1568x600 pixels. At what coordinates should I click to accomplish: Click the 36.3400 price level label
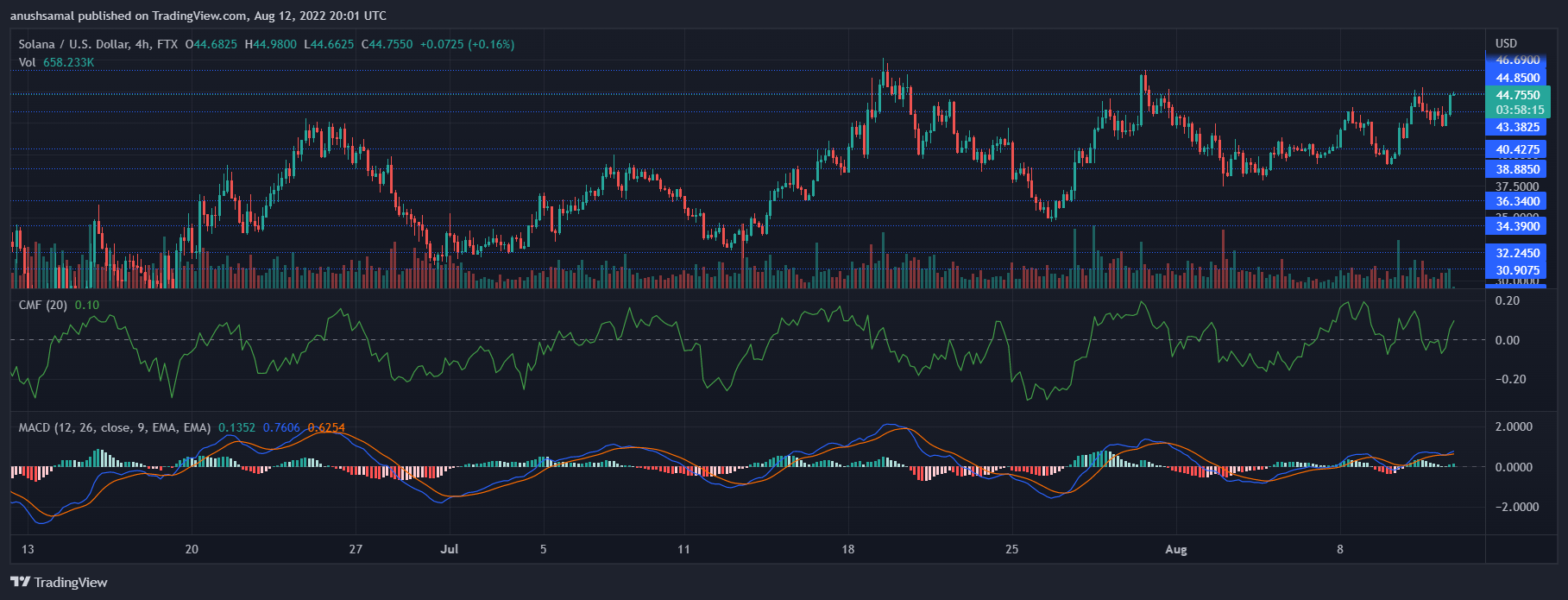[1518, 201]
